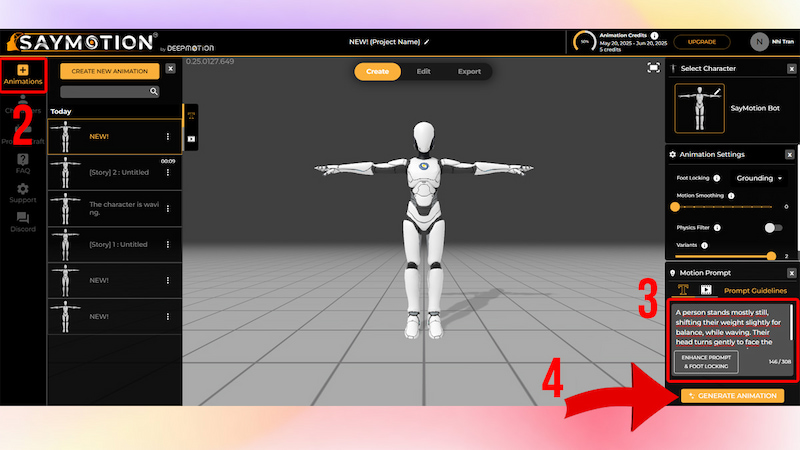The image size is (800, 450).
Task: Open the Discord link in sidebar
Action: (22, 222)
